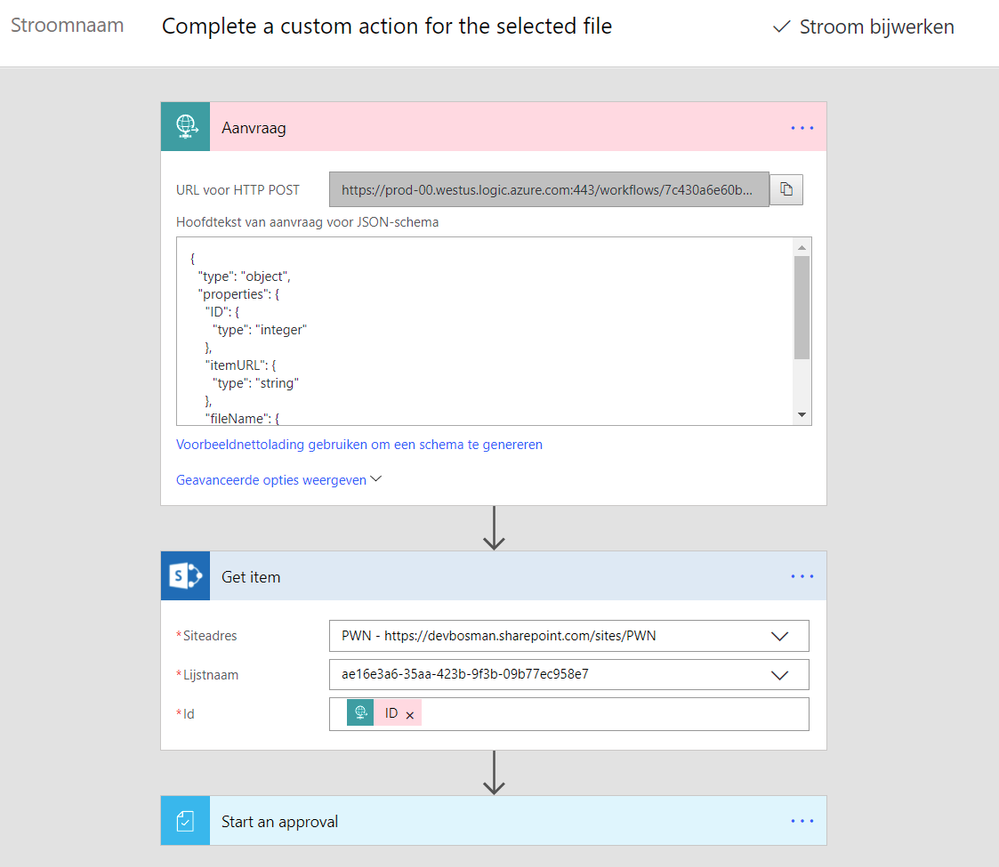999x867 pixels.
Task: Click the SharePoint Get item icon
Action: point(185,576)
